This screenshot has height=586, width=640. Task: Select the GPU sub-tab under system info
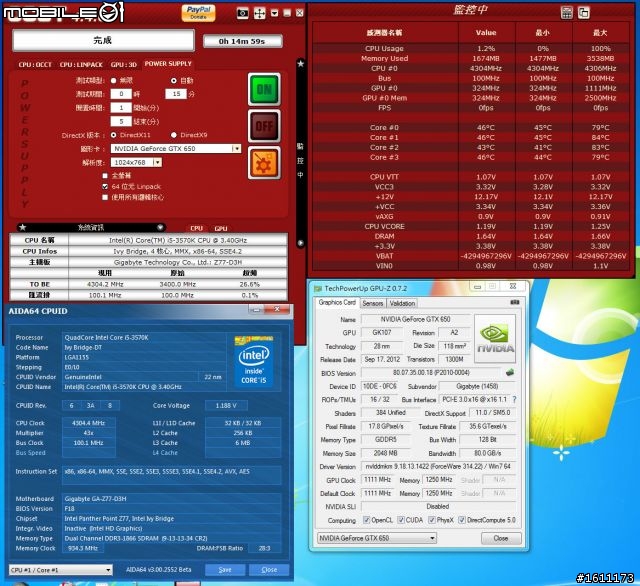[x=221, y=228]
